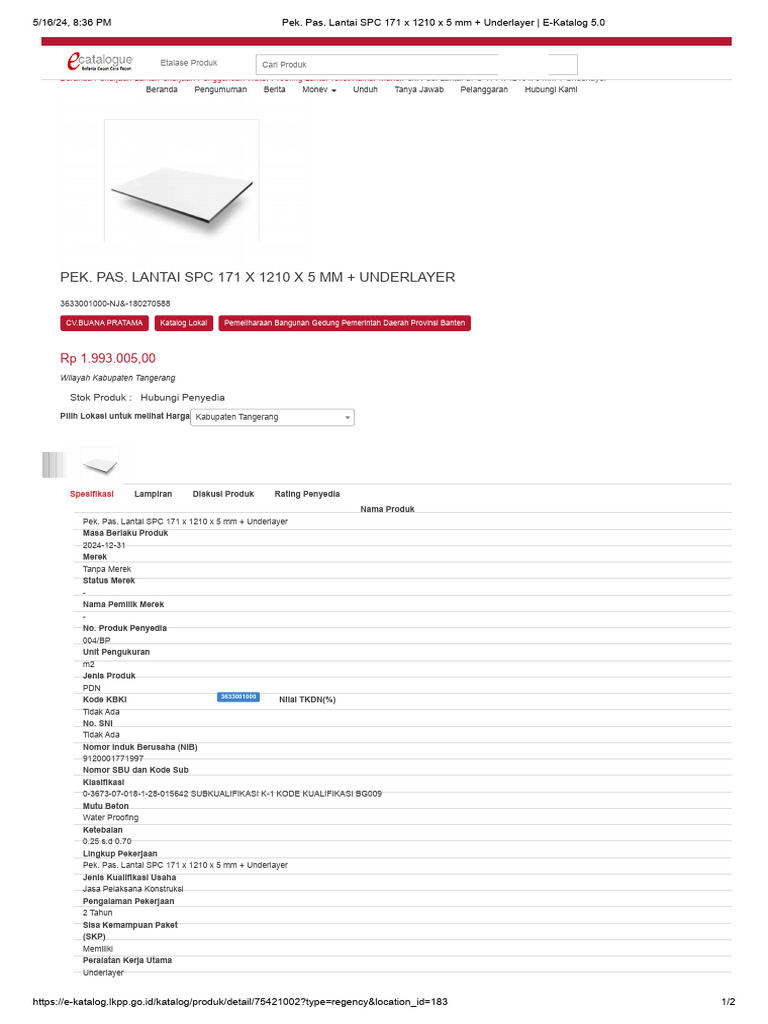Click the Pemeliharaan Bangunan Gedung Banten badge
Viewport: 768px width, 1024px height.
click(x=345, y=323)
